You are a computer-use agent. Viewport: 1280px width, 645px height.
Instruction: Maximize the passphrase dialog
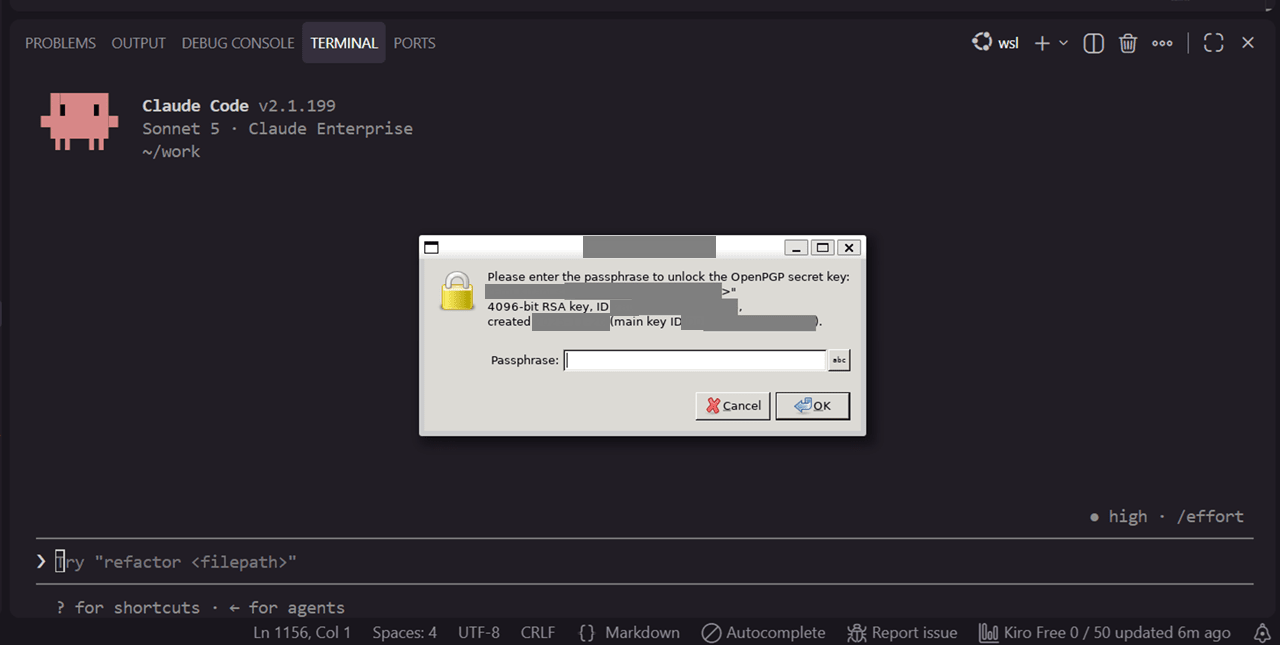pyautogui.click(x=822, y=247)
